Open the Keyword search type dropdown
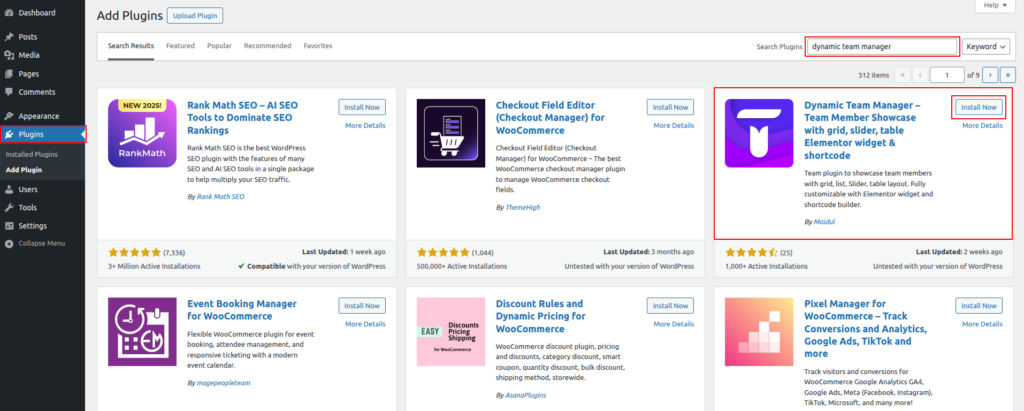This screenshot has width=1024, height=411. tap(987, 46)
